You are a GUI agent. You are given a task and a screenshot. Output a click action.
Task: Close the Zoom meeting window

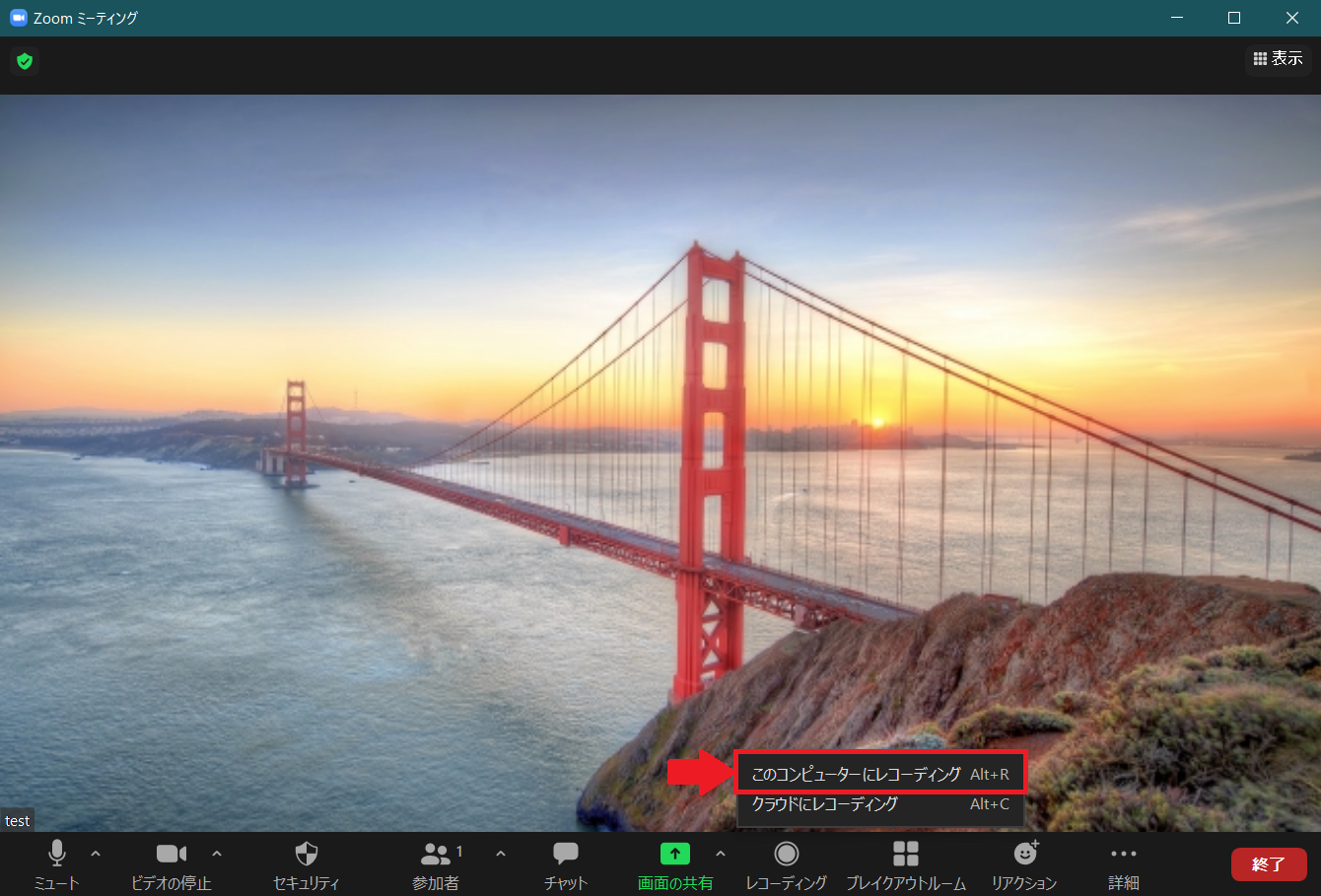tap(1292, 18)
